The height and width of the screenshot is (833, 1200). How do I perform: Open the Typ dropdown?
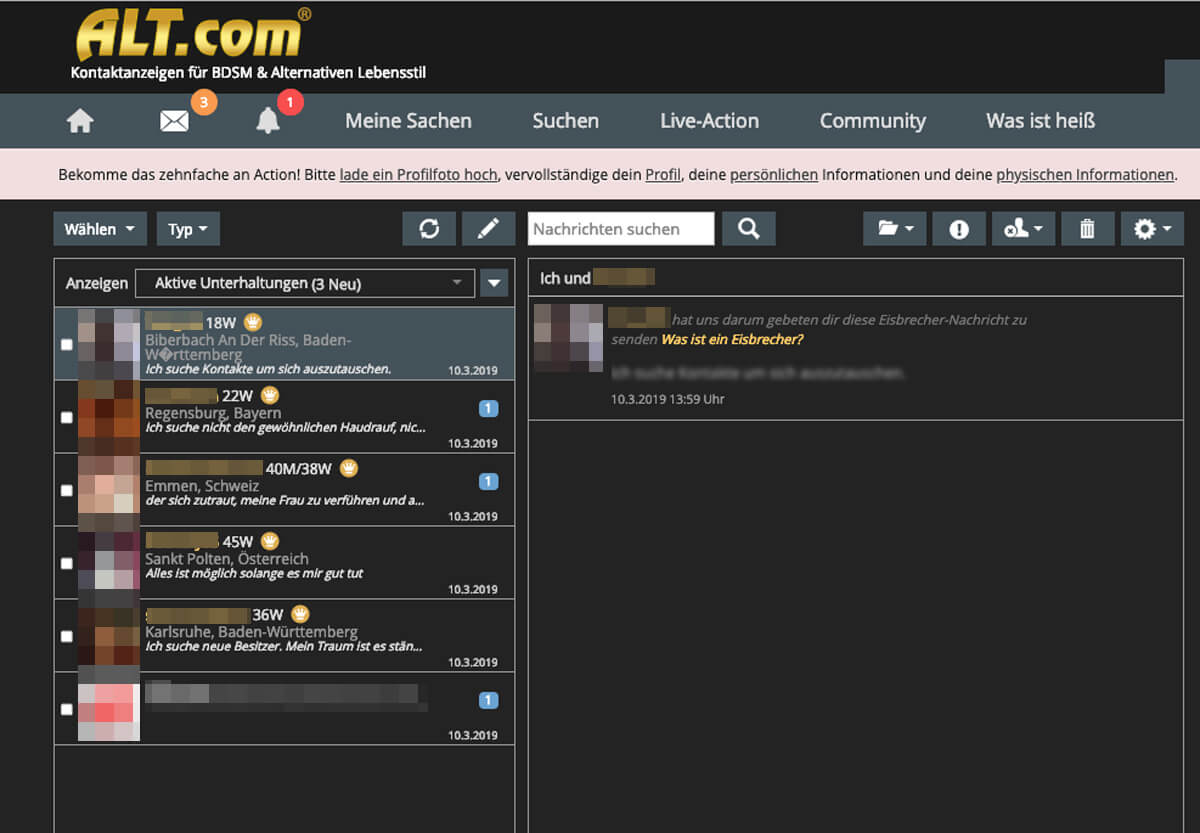(x=188, y=229)
